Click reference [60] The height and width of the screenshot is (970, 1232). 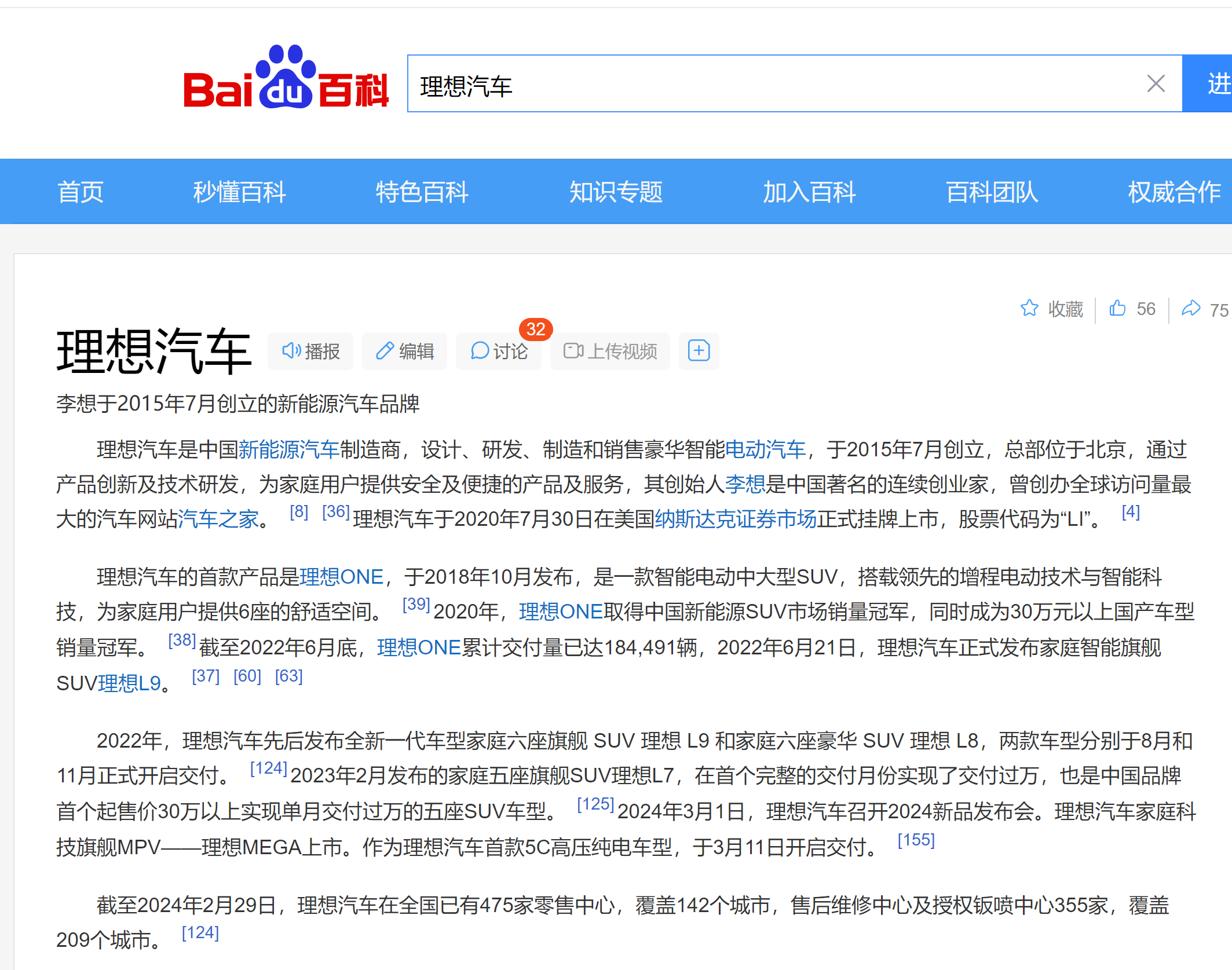click(x=247, y=676)
